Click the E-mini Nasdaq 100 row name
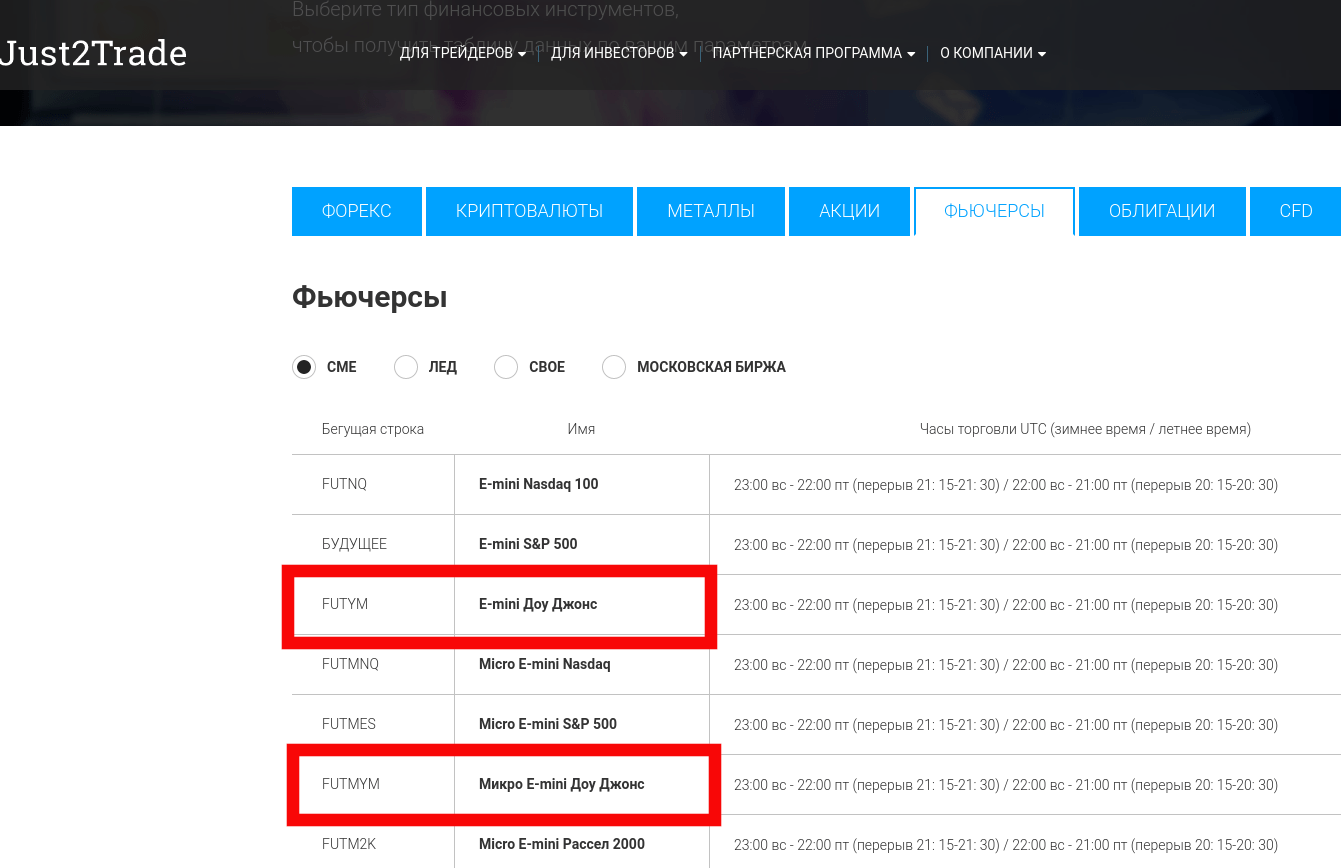The height and width of the screenshot is (868, 1341). point(538,484)
